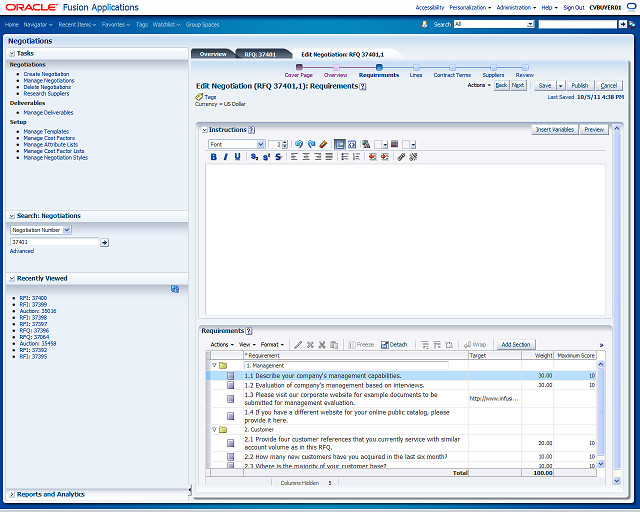This screenshot has width=640, height=512.
Task: Collapse the 2. Customer section row
Action: pyautogui.click(x=214, y=430)
